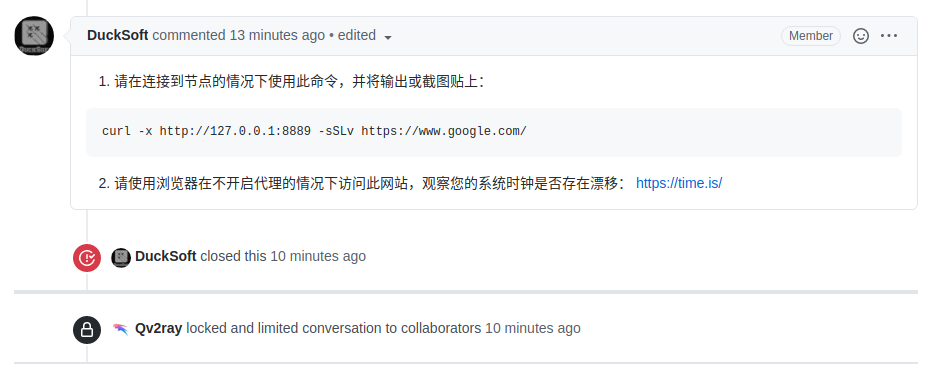
Task: Show the comment's edit history via "edited"
Action: pos(357,35)
